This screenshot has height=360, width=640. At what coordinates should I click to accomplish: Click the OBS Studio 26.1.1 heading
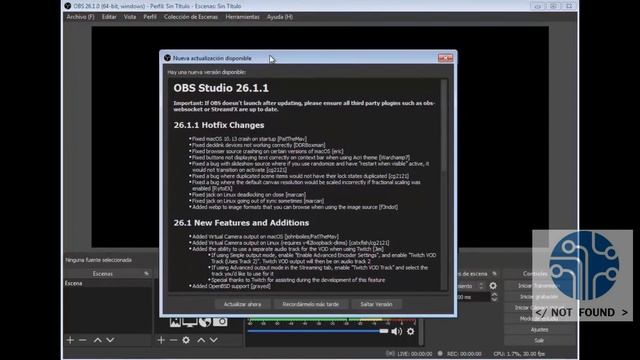pyautogui.click(x=221, y=88)
